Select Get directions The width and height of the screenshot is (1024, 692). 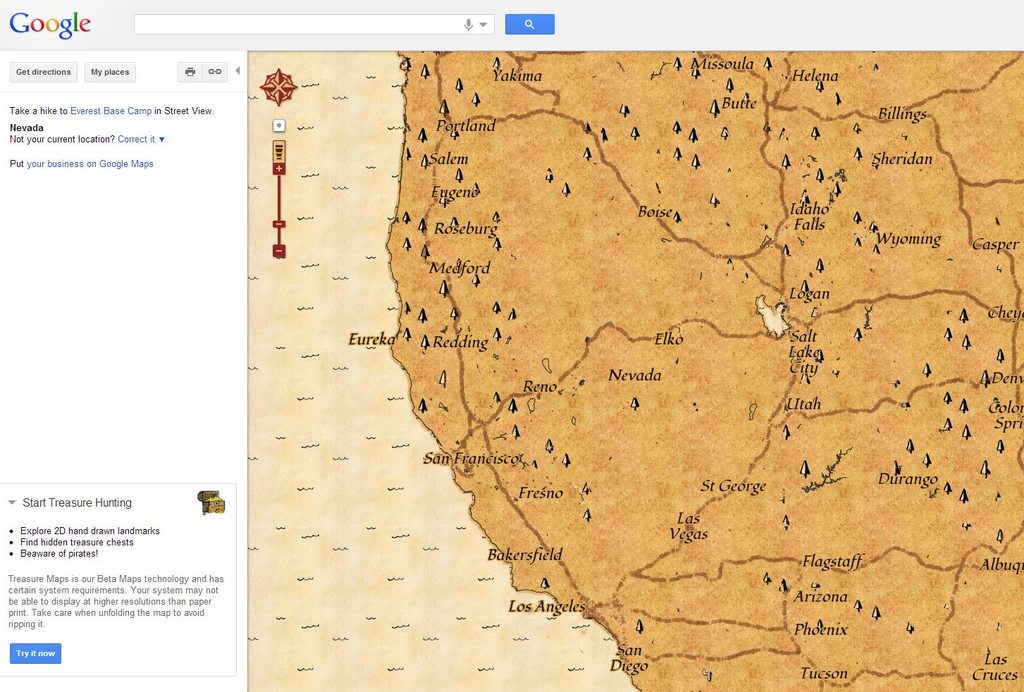point(43,71)
